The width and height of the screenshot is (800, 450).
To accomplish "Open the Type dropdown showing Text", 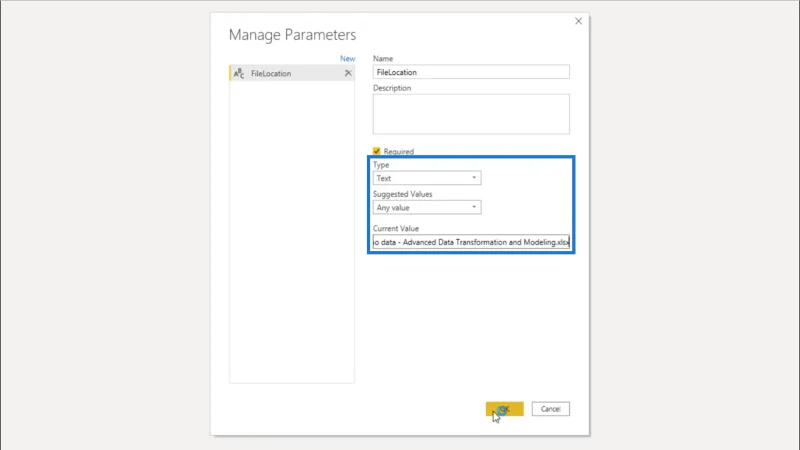I will click(427, 178).
